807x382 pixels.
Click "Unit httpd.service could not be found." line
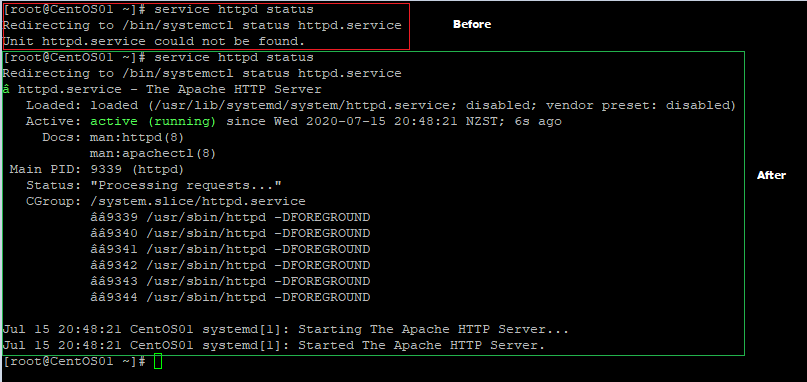coord(154,41)
